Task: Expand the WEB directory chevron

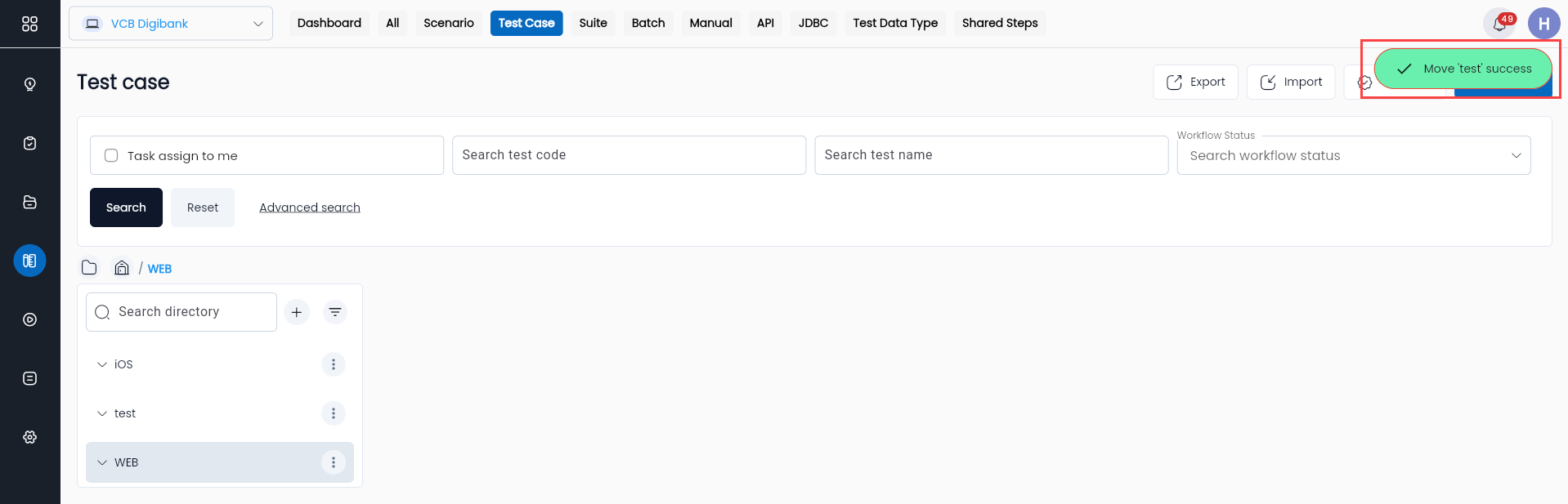Action: click(x=102, y=462)
